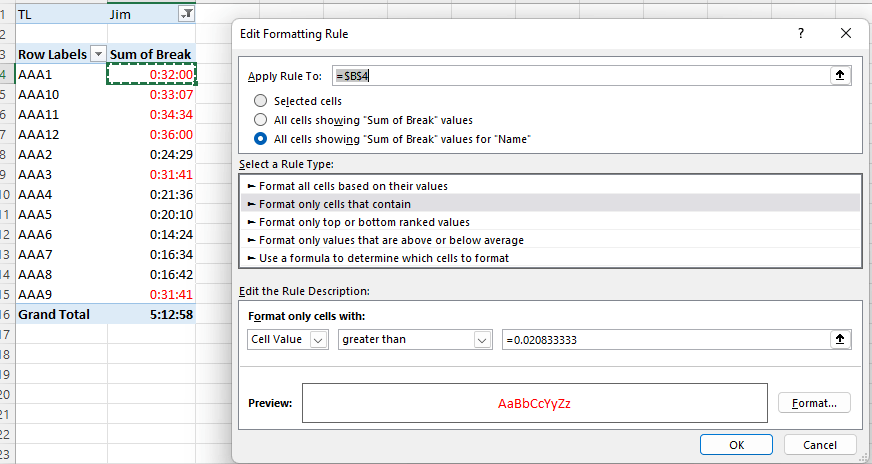This screenshot has height=464, width=872.
Task: Click the AAA7 row label
Action: pyautogui.click(x=62, y=255)
